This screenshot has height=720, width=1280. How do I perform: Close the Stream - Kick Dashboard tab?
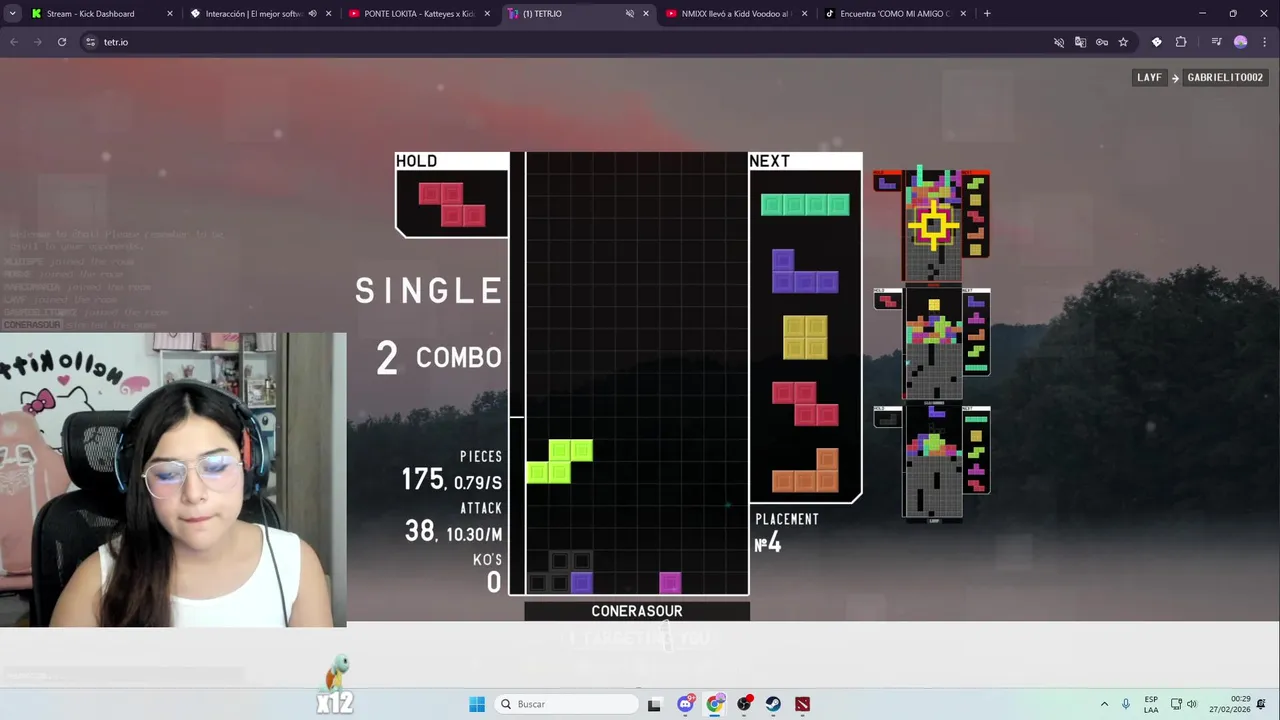pyautogui.click(x=169, y=14)
